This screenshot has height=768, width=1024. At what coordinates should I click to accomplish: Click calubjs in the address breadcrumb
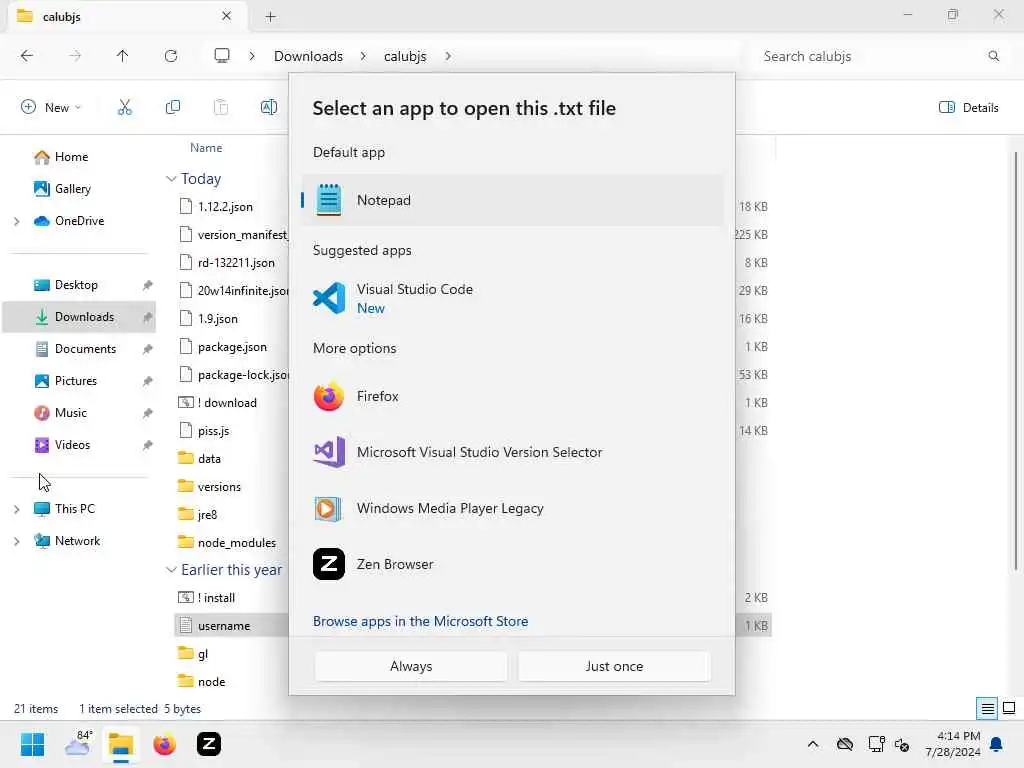(405, 56)
